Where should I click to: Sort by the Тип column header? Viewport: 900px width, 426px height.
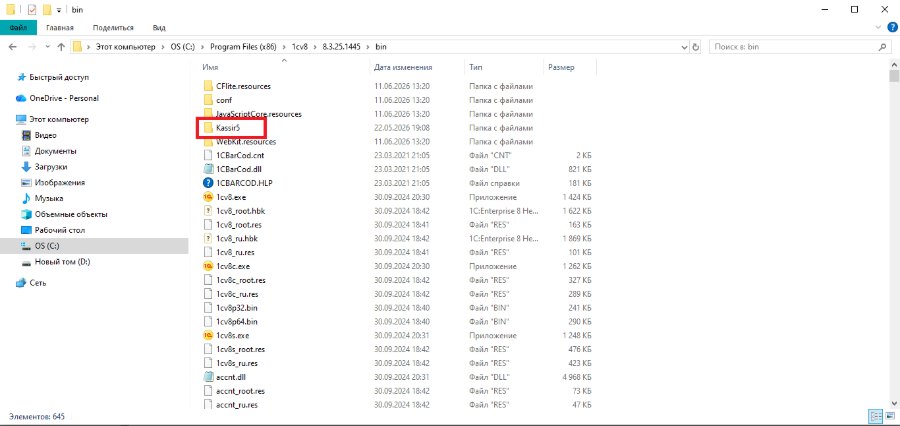pyautogui.click(x=475, y=67)
